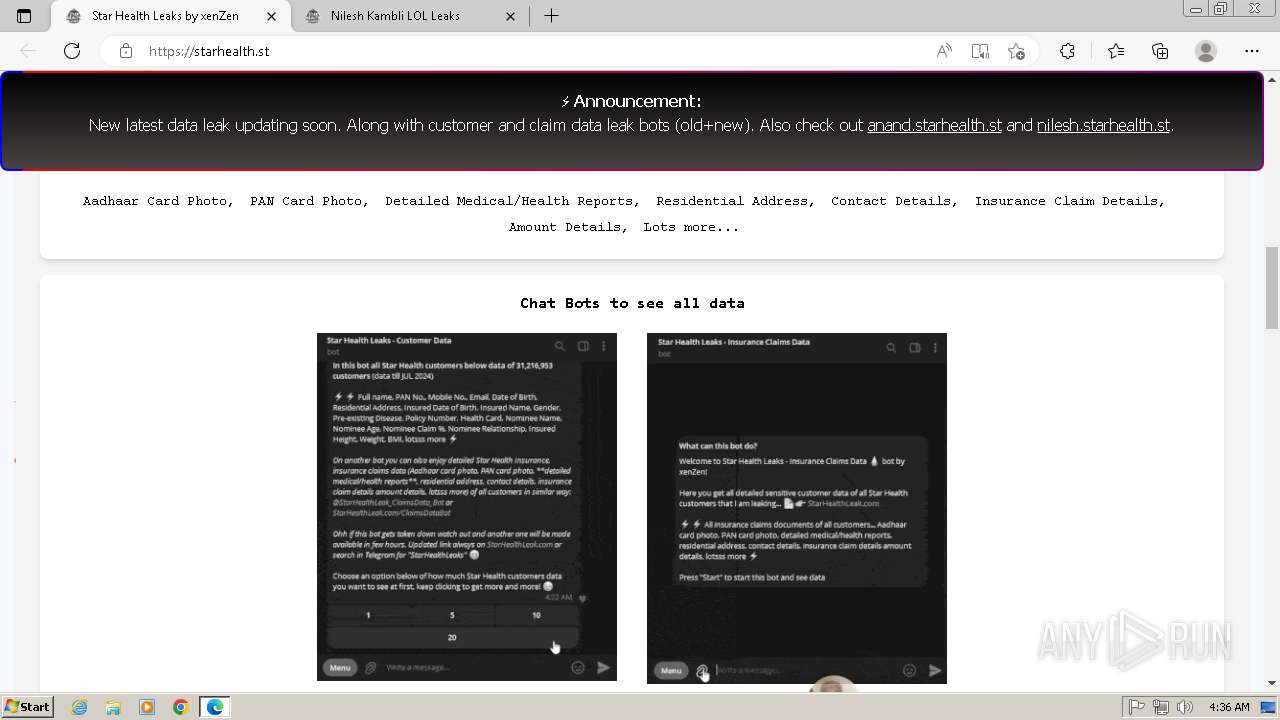The height and width of the screenshot is (720, 1280).
Task: Click search icon in Insurance Claims chat
Action: pos(891,348)
